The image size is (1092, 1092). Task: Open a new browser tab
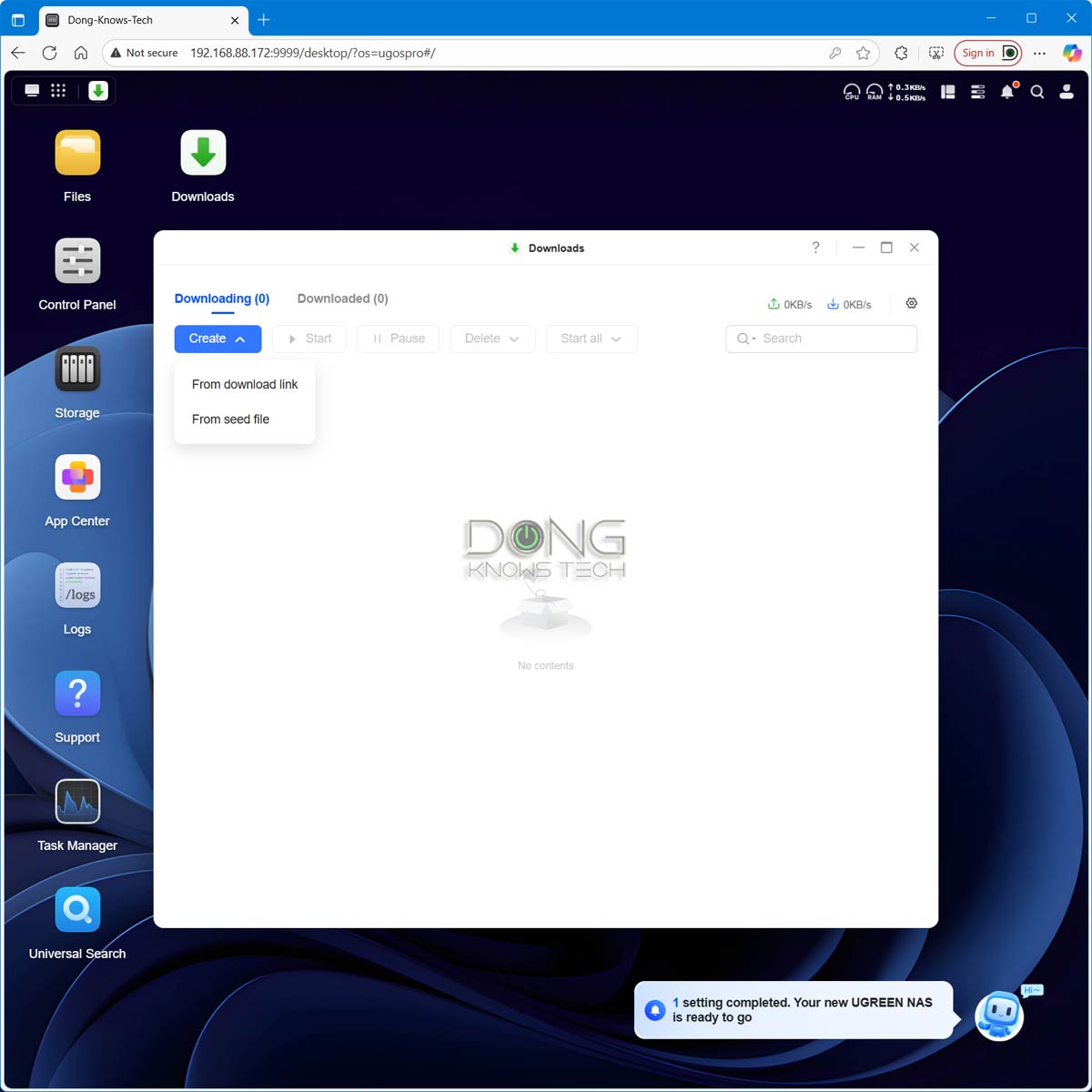pyautogui.click(x=264, y=19)
